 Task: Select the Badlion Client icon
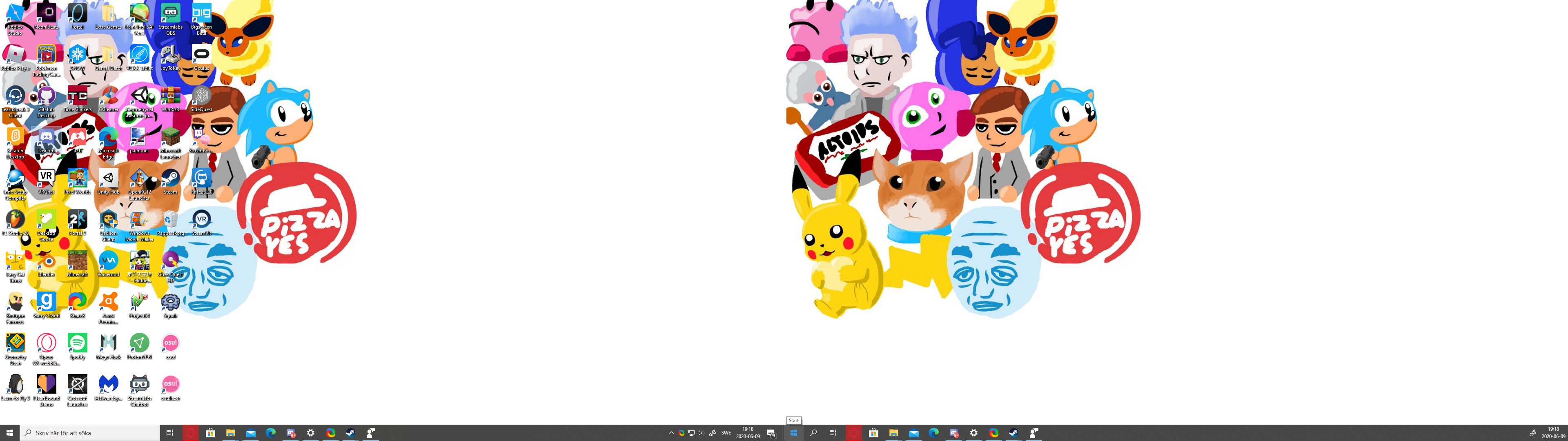click(108, 225)
